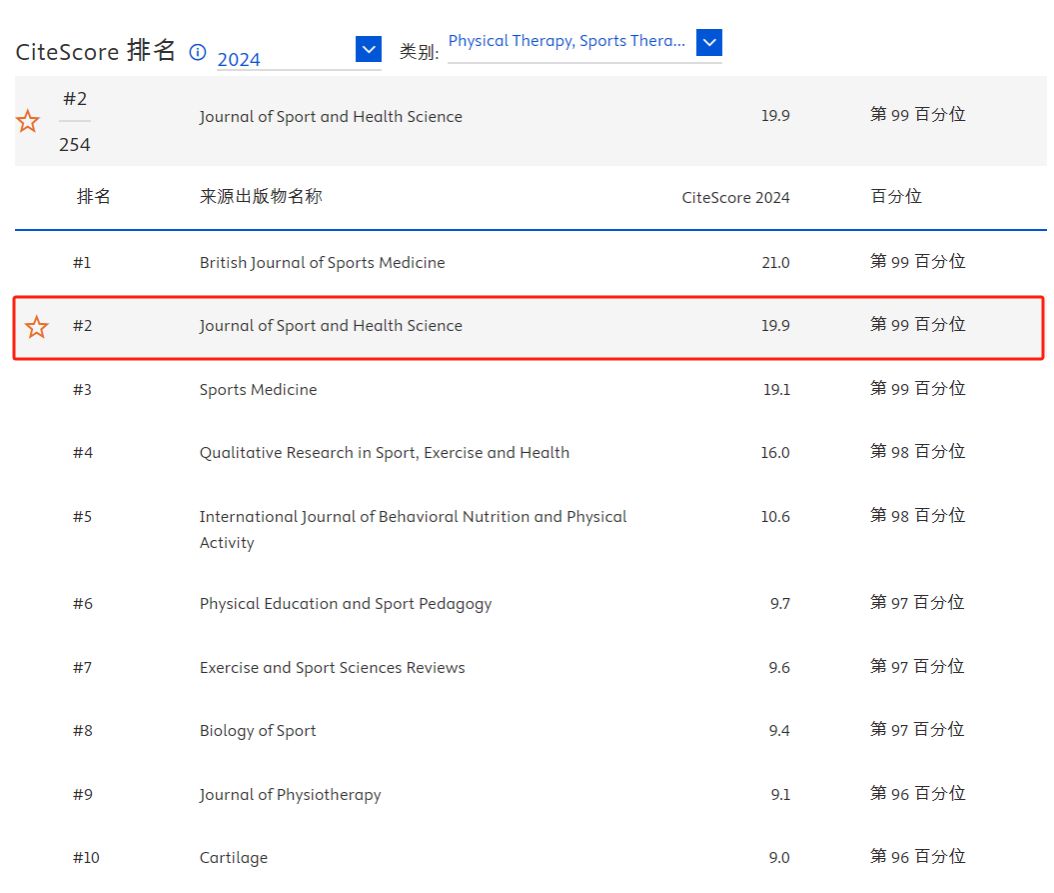This screenshot has height=893, width=1054.
Task: Select Physical Education and Sport Pedagogy
Action: coord(345,604)
